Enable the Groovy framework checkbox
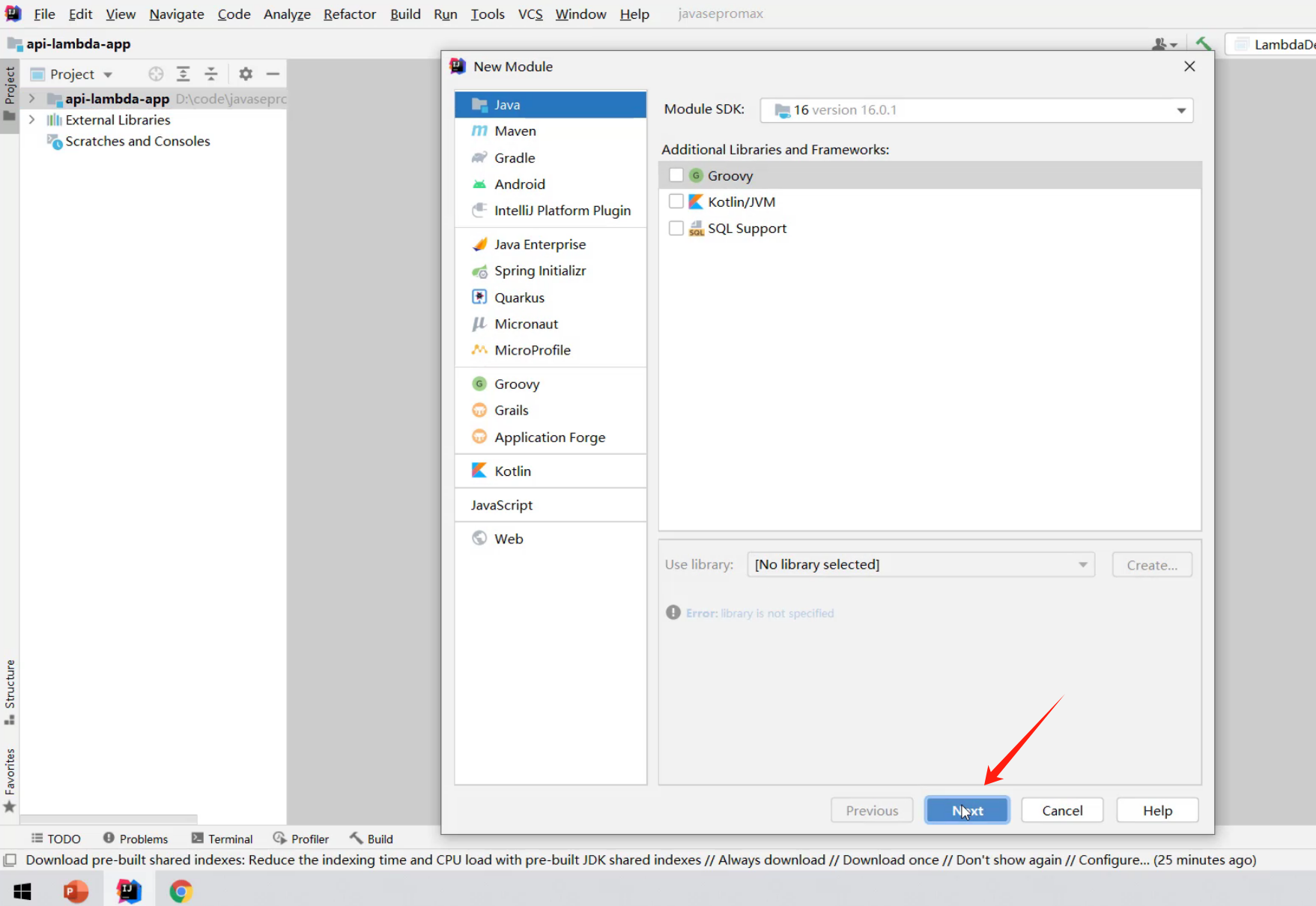The width and height of the screenshot is (1316, 906). point(676,175)
